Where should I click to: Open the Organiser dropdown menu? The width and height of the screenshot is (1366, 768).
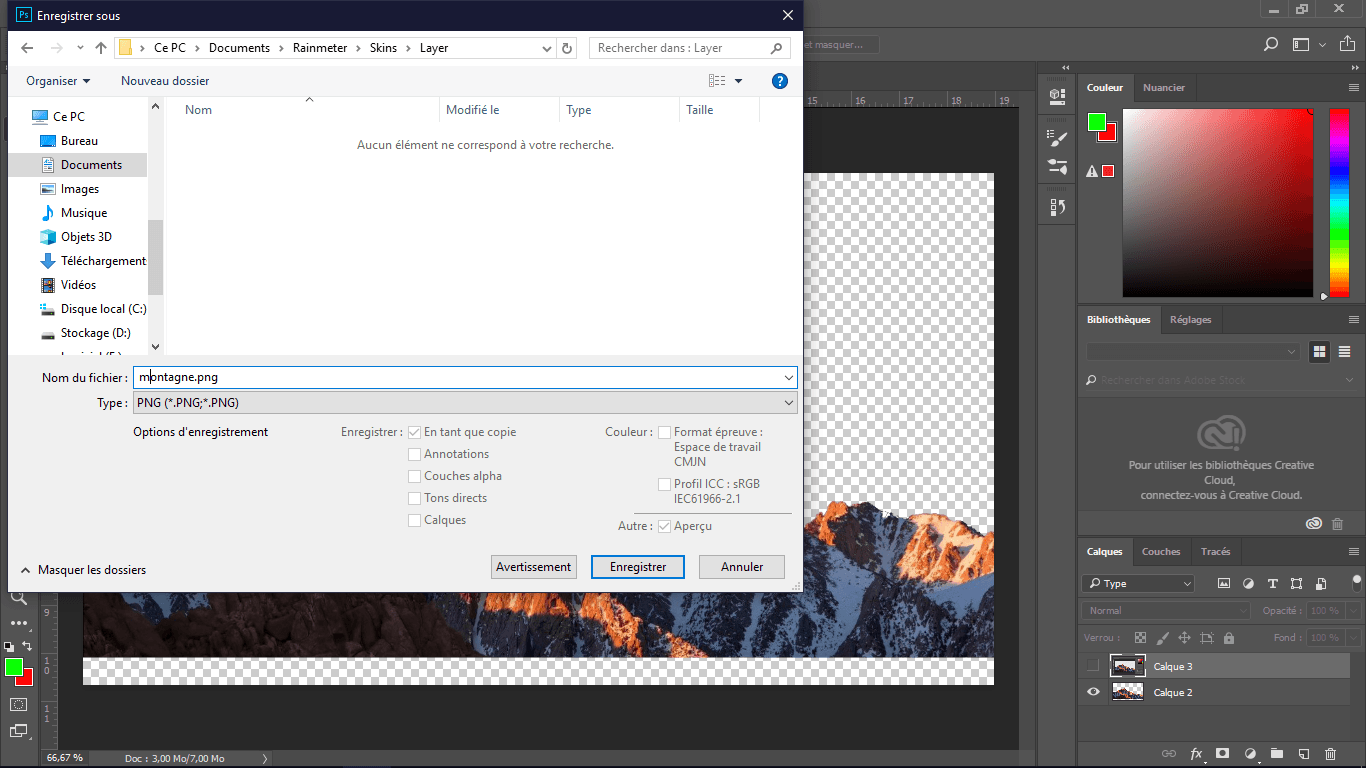58,81
